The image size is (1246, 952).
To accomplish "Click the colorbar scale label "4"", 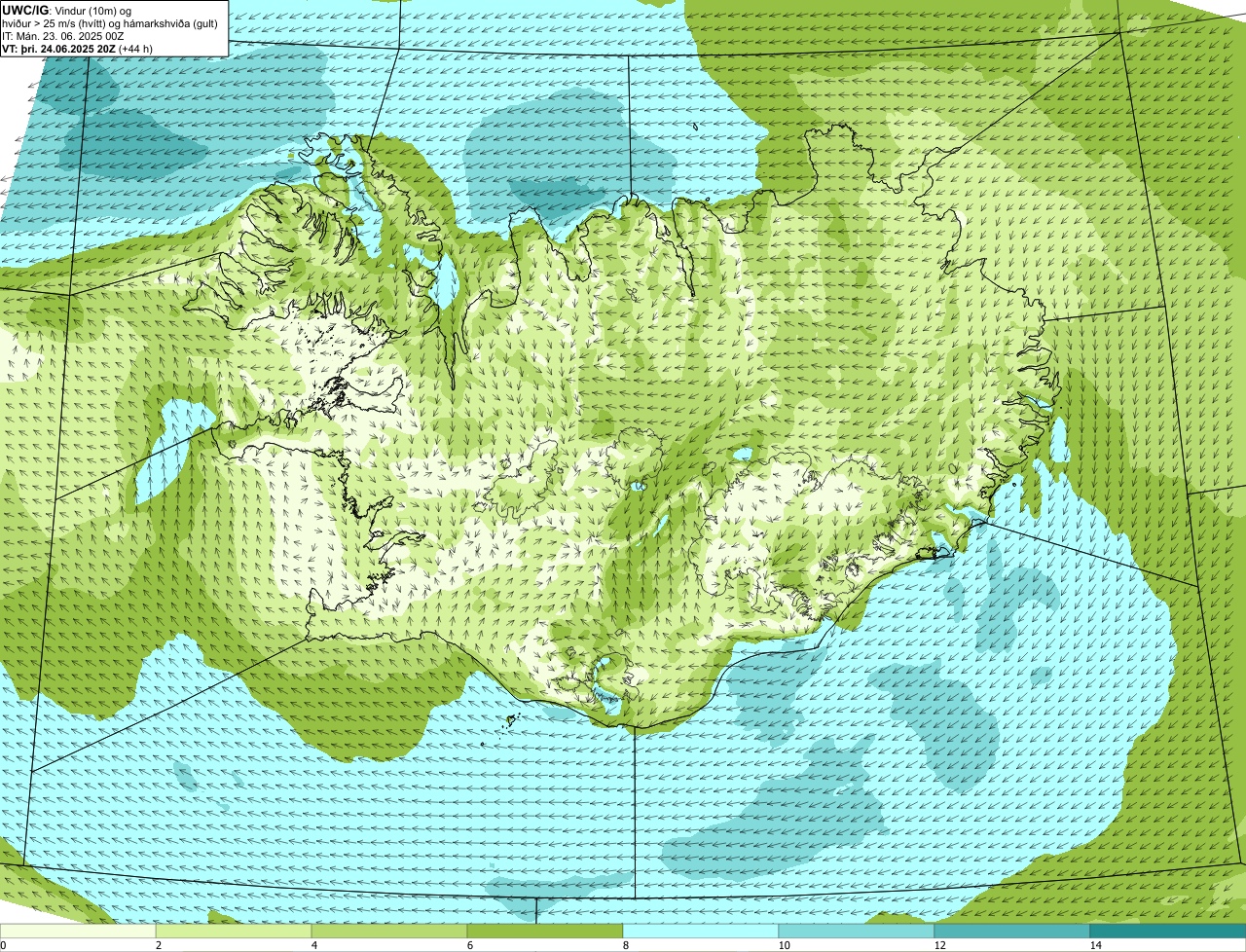I will click(x=314, y=945).
